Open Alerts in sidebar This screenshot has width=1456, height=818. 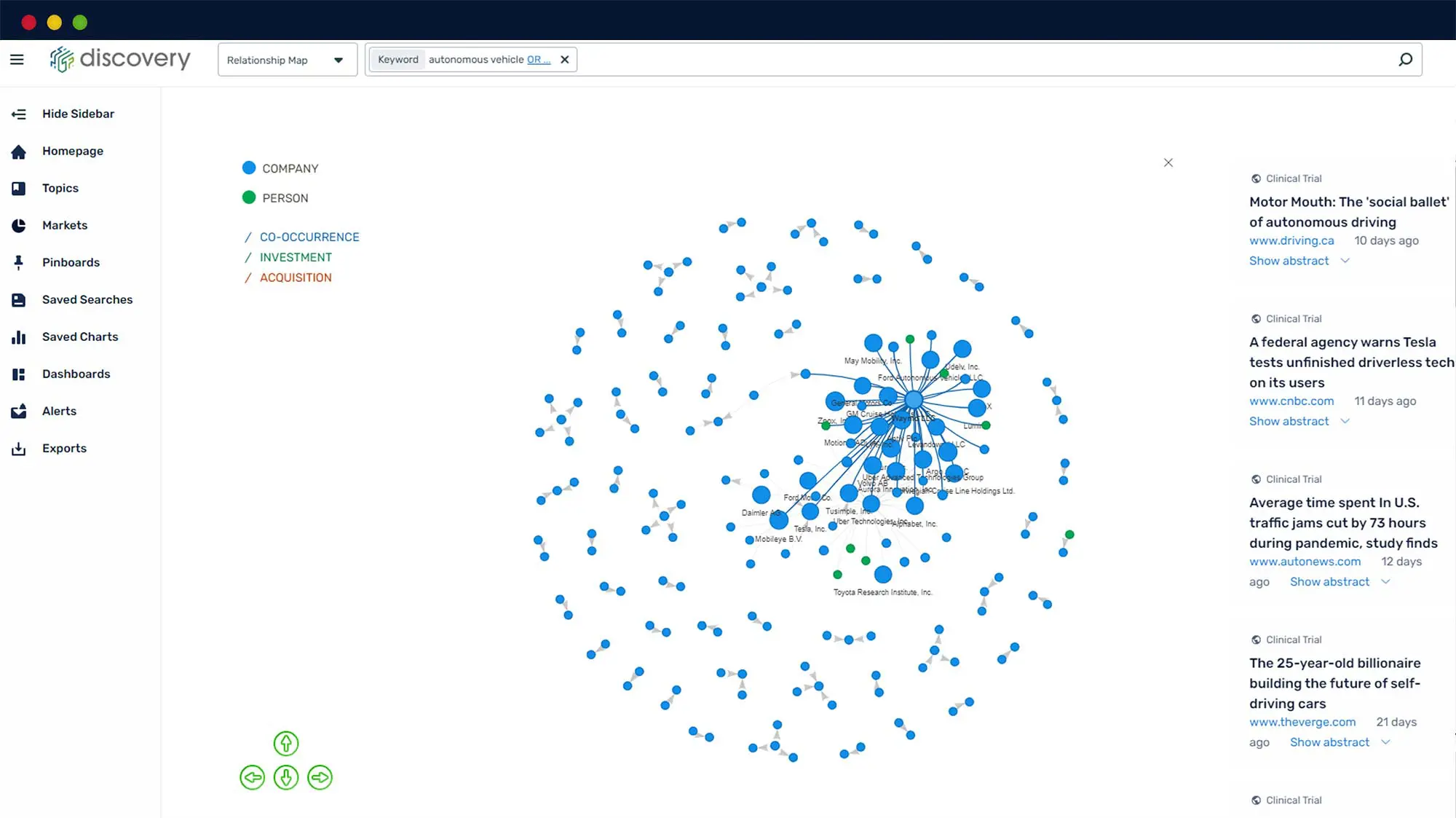pos(59,411)
